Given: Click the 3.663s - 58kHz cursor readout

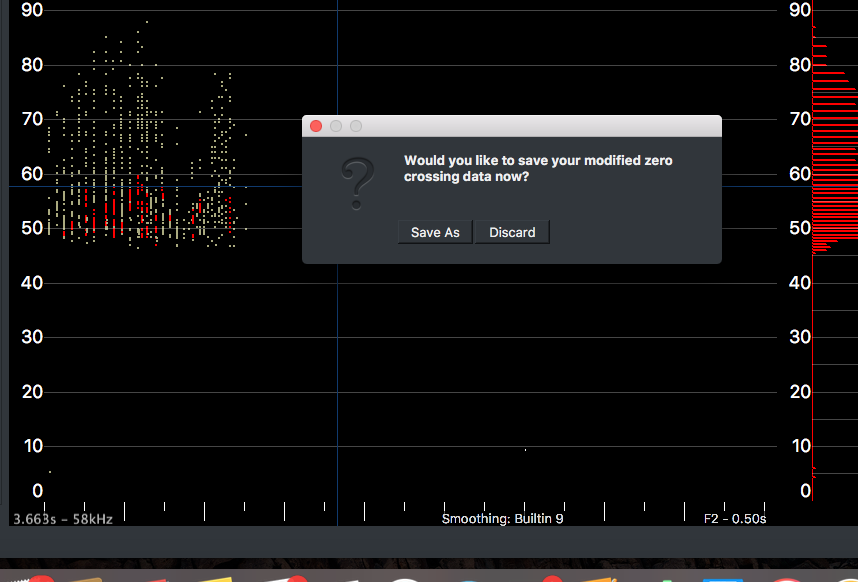Looking at the screenshot, I should click(62, 520).
